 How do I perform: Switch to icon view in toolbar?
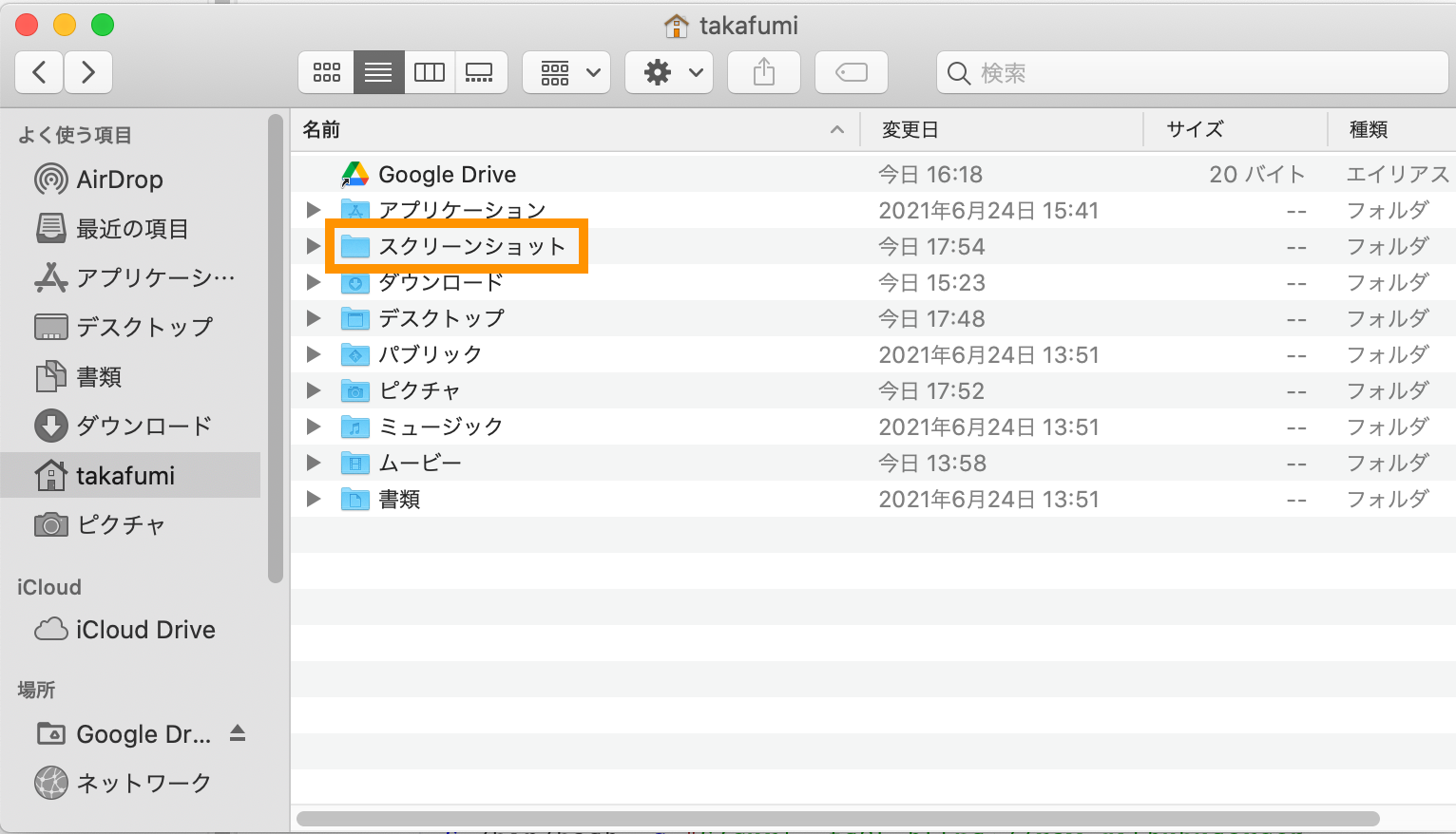(x=327, y=72)
